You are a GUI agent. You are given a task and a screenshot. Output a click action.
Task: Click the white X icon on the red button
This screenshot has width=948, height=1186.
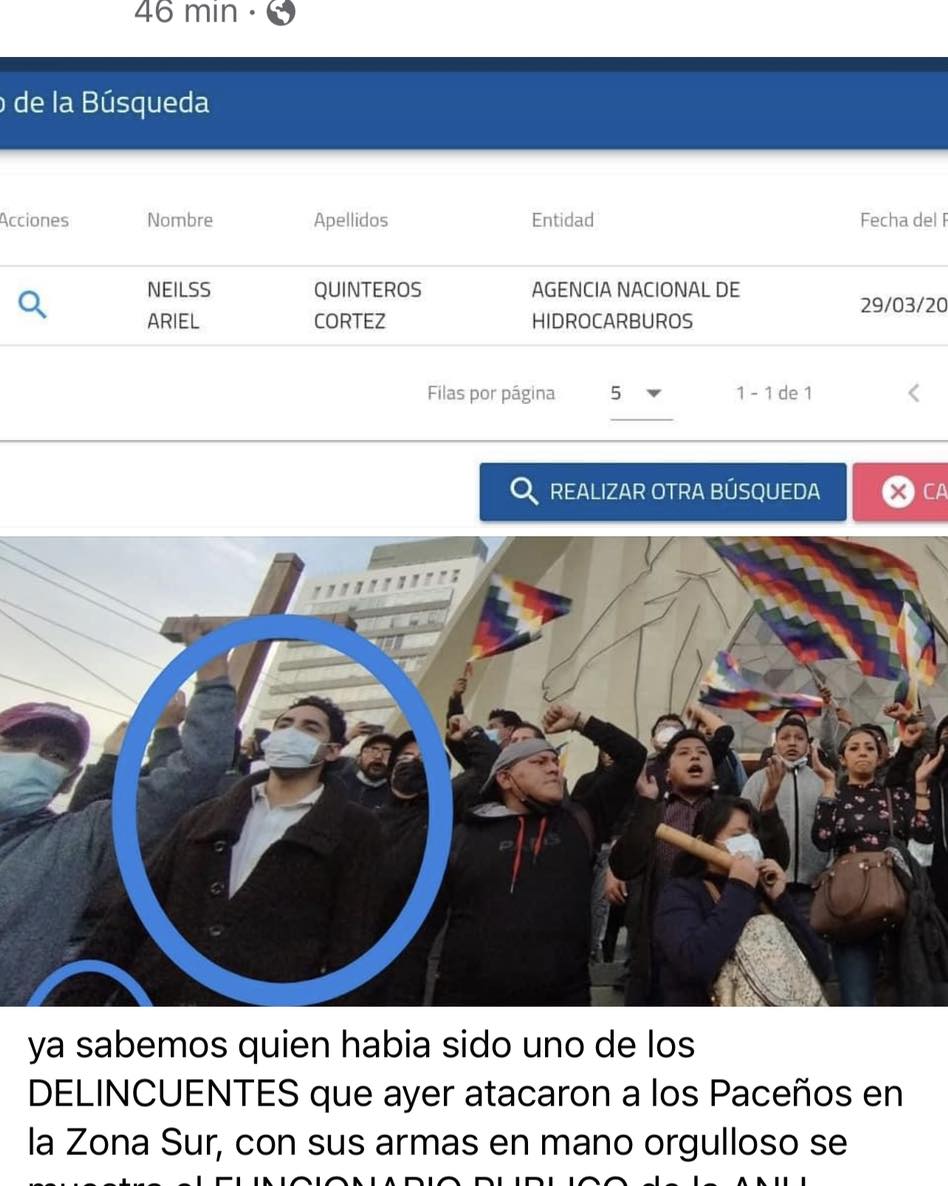[x=897, y=492]
